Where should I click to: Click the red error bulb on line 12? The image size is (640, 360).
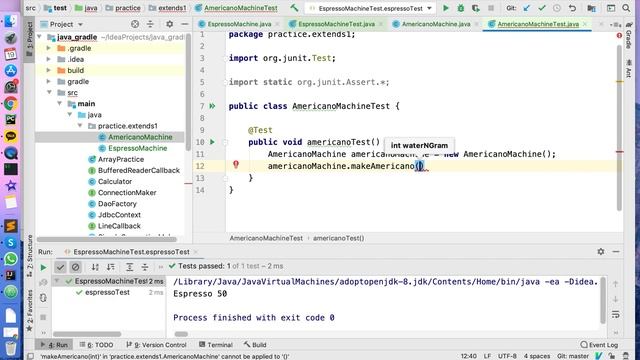[236, 164]
